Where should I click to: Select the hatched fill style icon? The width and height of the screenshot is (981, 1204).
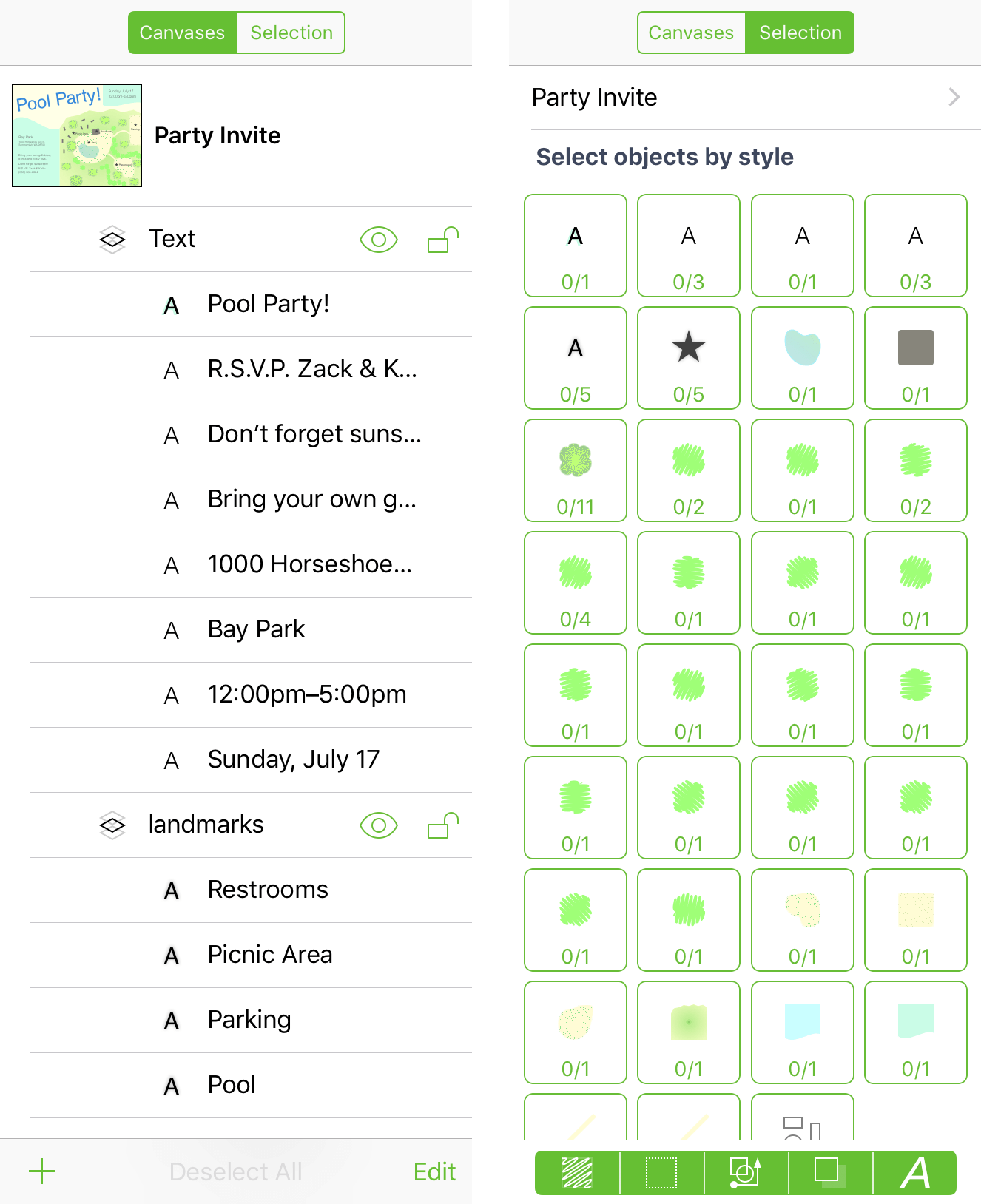577,1173
